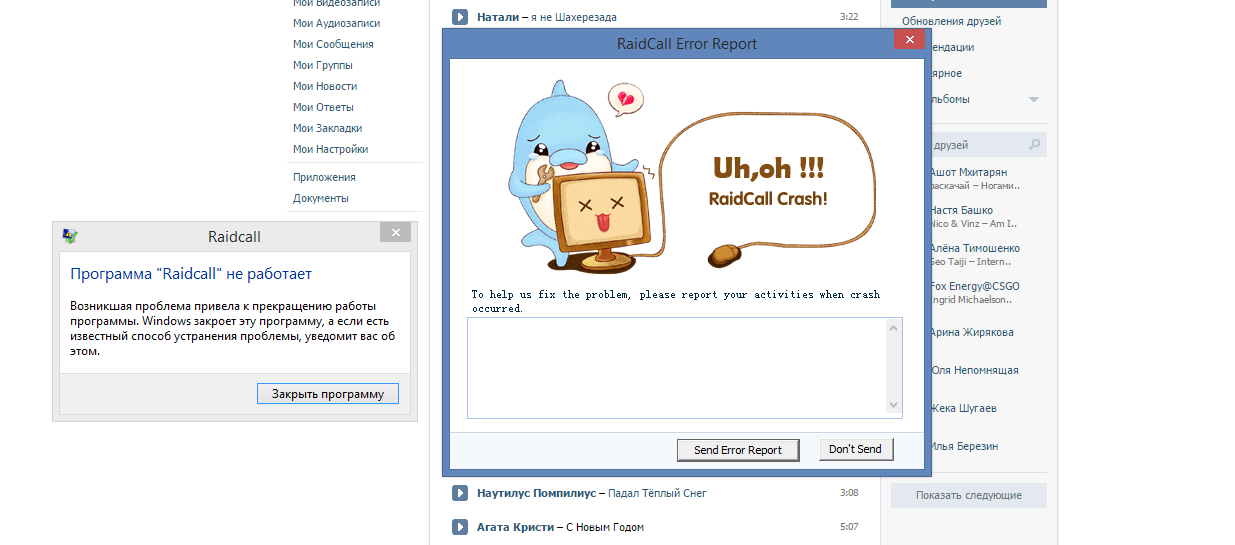Viewport: 1235px width, 545px height.
Task: Click the 3:22 track duration
Action: pyautogui.click(x=849, y=17)
